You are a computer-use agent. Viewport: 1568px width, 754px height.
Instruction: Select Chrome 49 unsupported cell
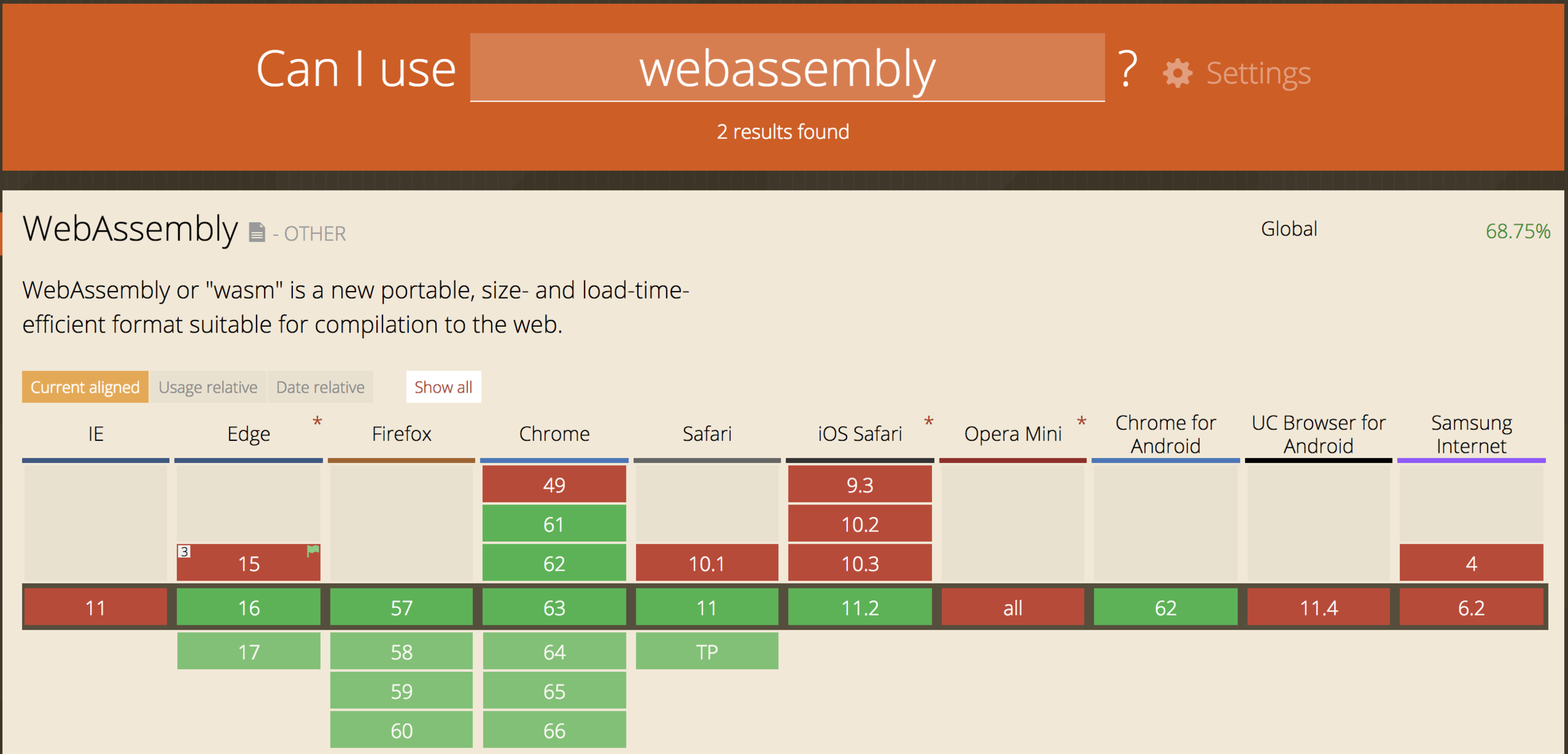pyautogui.click(x=554, y=485)
